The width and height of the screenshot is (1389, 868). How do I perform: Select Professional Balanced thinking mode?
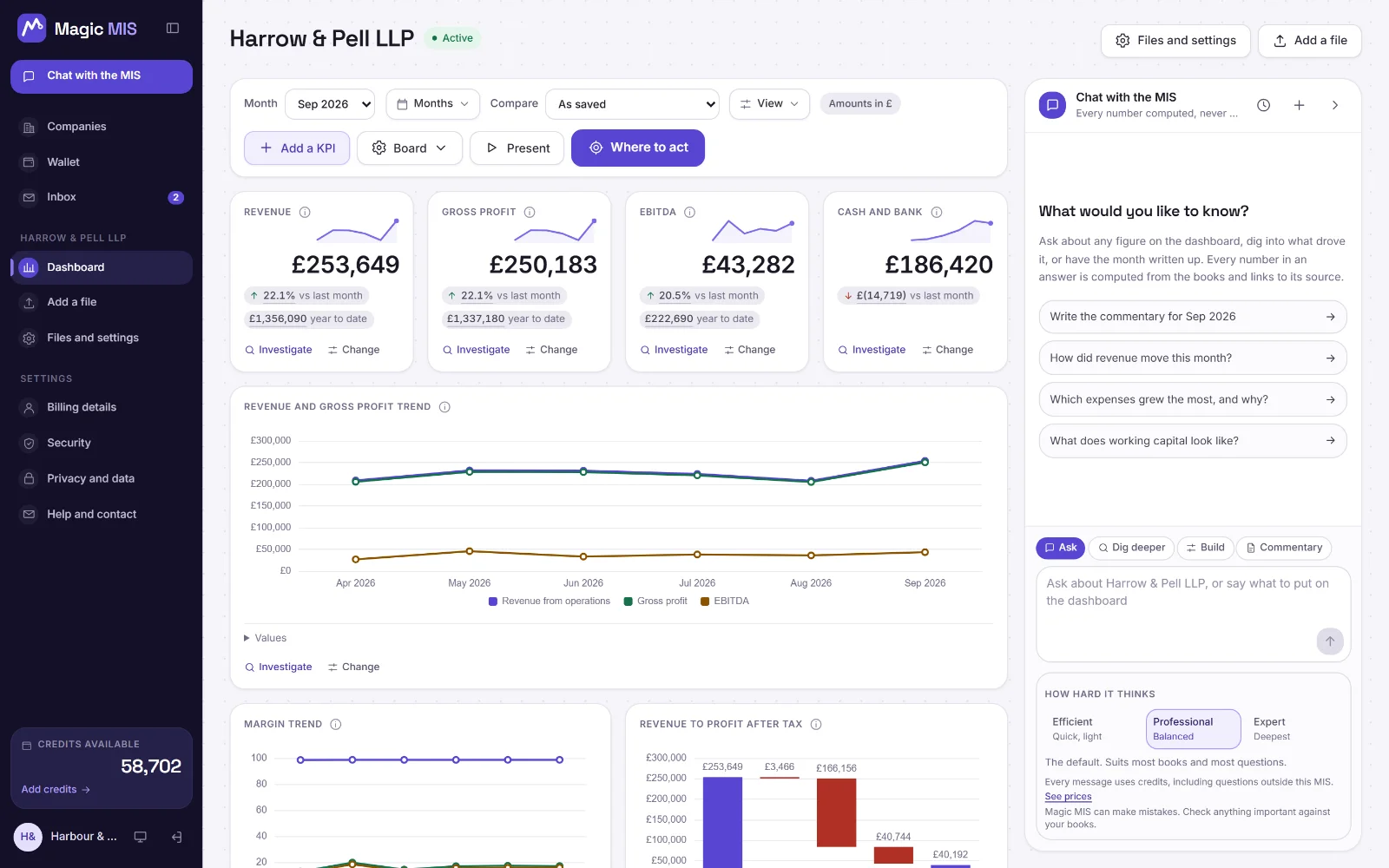1194,729
